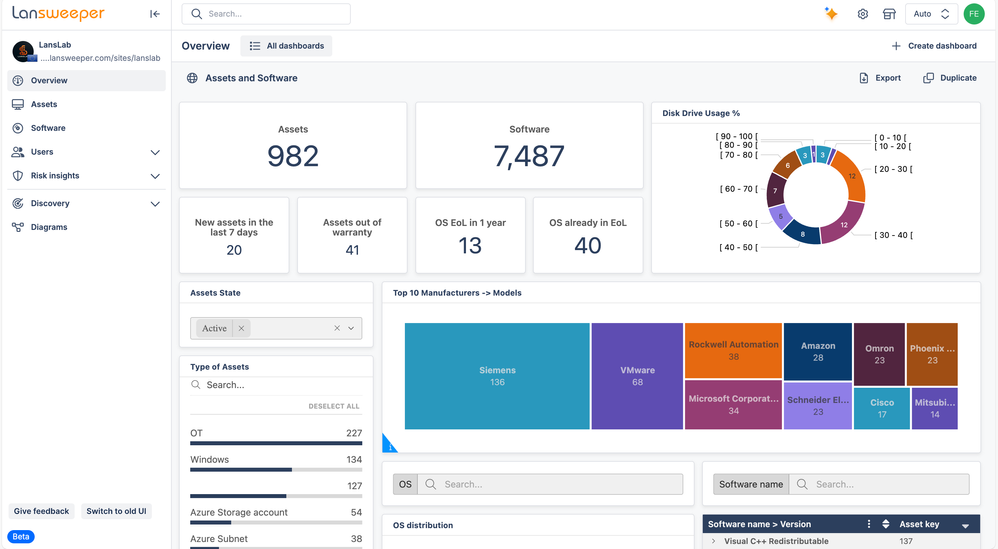This screenshot has width=998, height=549.
Task: Open the marketplace store icon
Action: tap(888, 14)
